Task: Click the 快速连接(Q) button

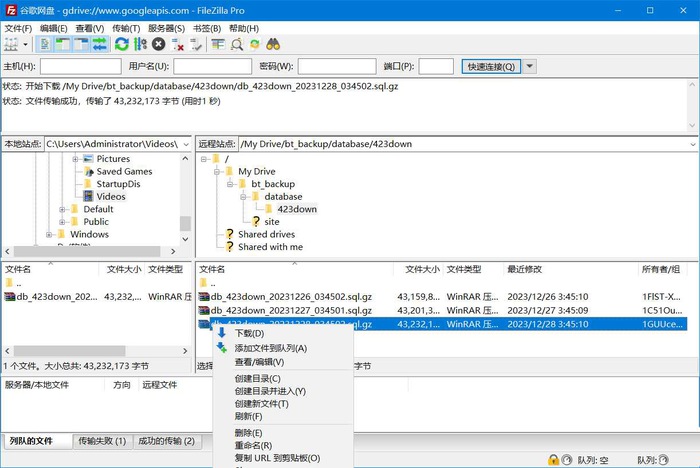Action: coord(491,67)
